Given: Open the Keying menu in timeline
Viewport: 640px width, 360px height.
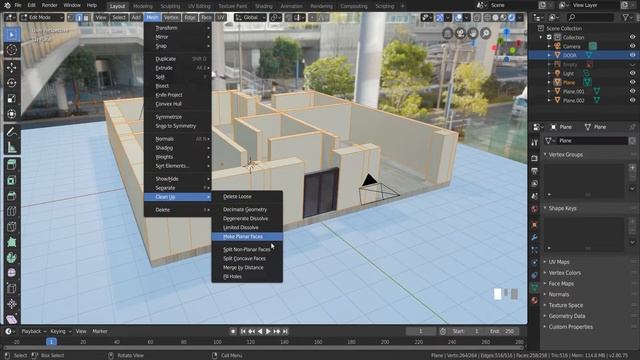Looking at the screenshot, I should click(60, 331).
